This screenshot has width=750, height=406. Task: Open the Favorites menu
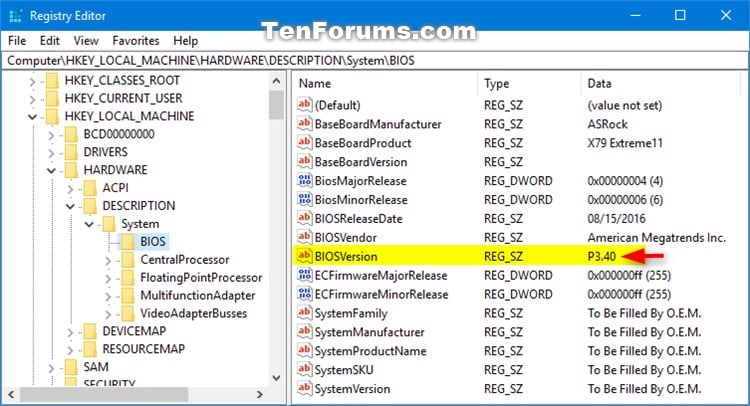click(136, 41)
